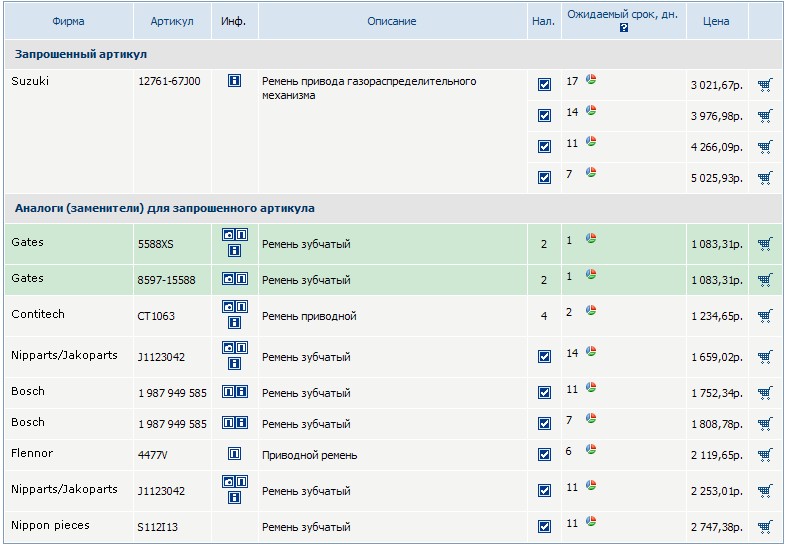
Task: Add Suzuki 3 021,67р. offer to cart
Action: (765, 85)
